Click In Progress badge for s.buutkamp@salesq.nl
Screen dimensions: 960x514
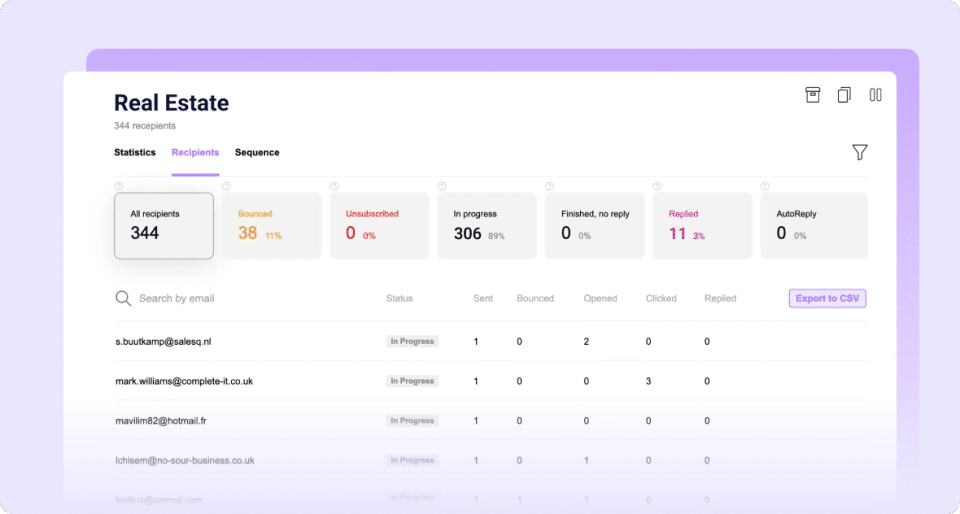412,341
